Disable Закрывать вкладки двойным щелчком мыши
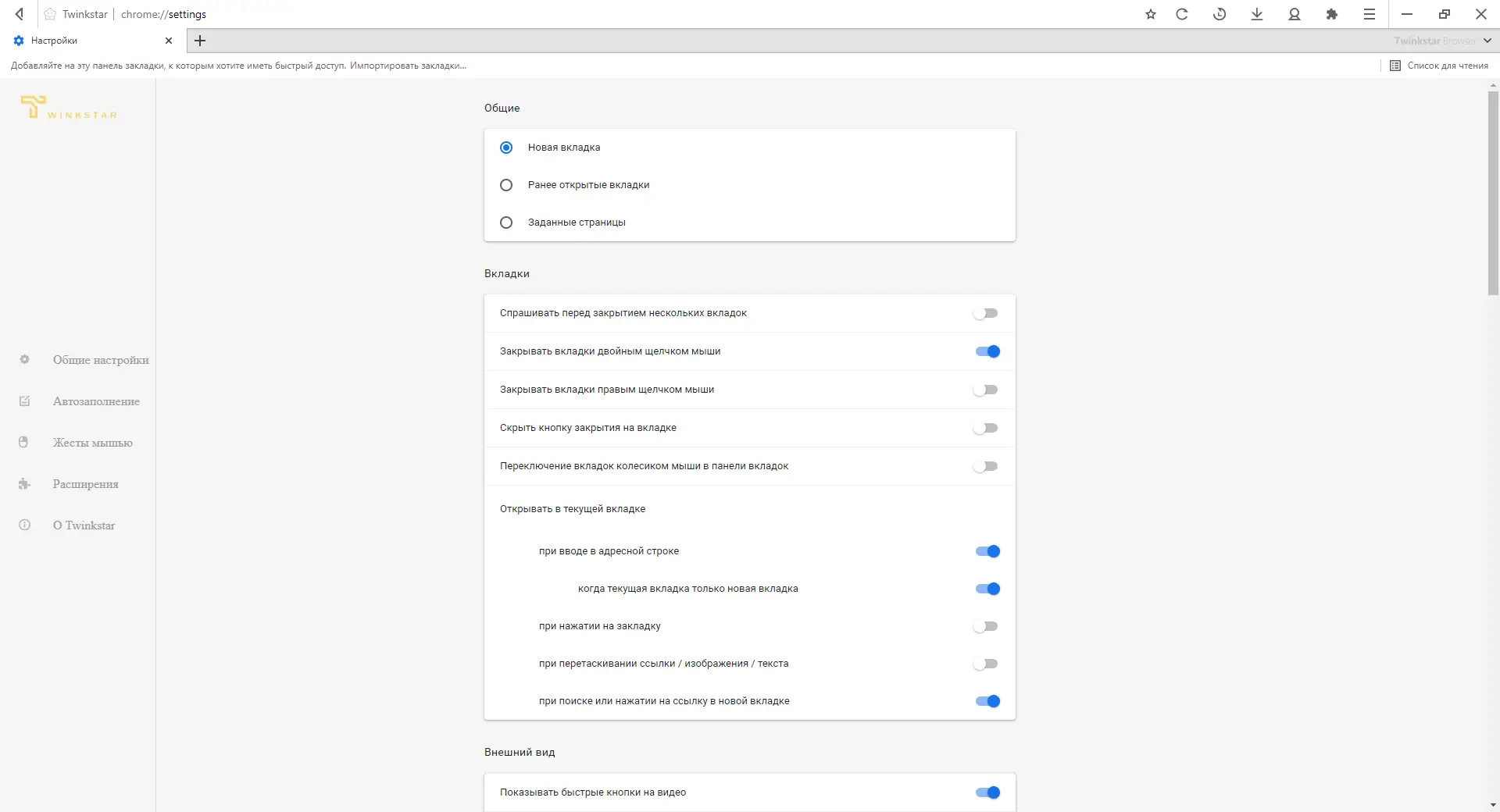The height and width of the screenshot is (812, 1500). [987, 351]
